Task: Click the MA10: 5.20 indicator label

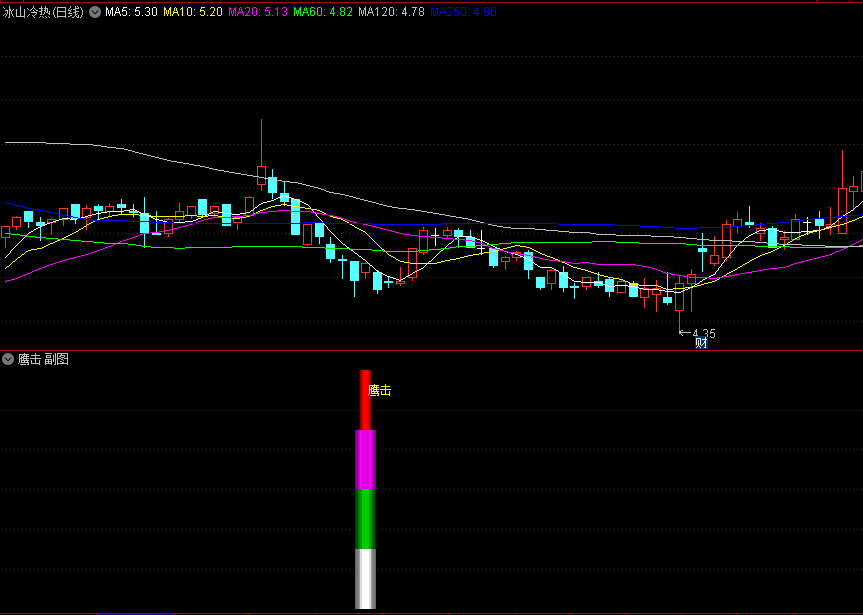Action: pyautogui.click(x=193, y=12)
